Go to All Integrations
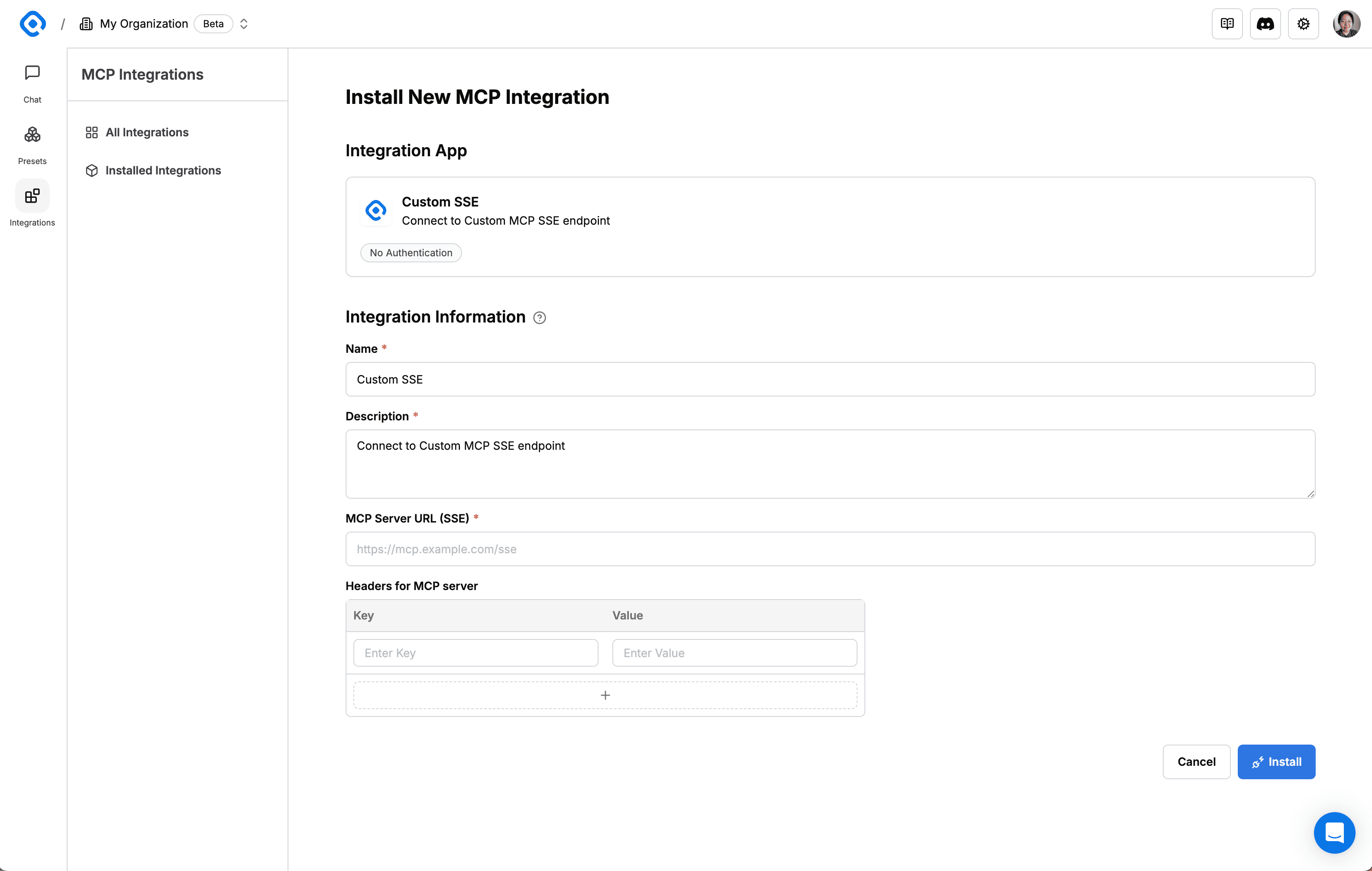Viewport: 1372px width, 871px height. [147, 132]
